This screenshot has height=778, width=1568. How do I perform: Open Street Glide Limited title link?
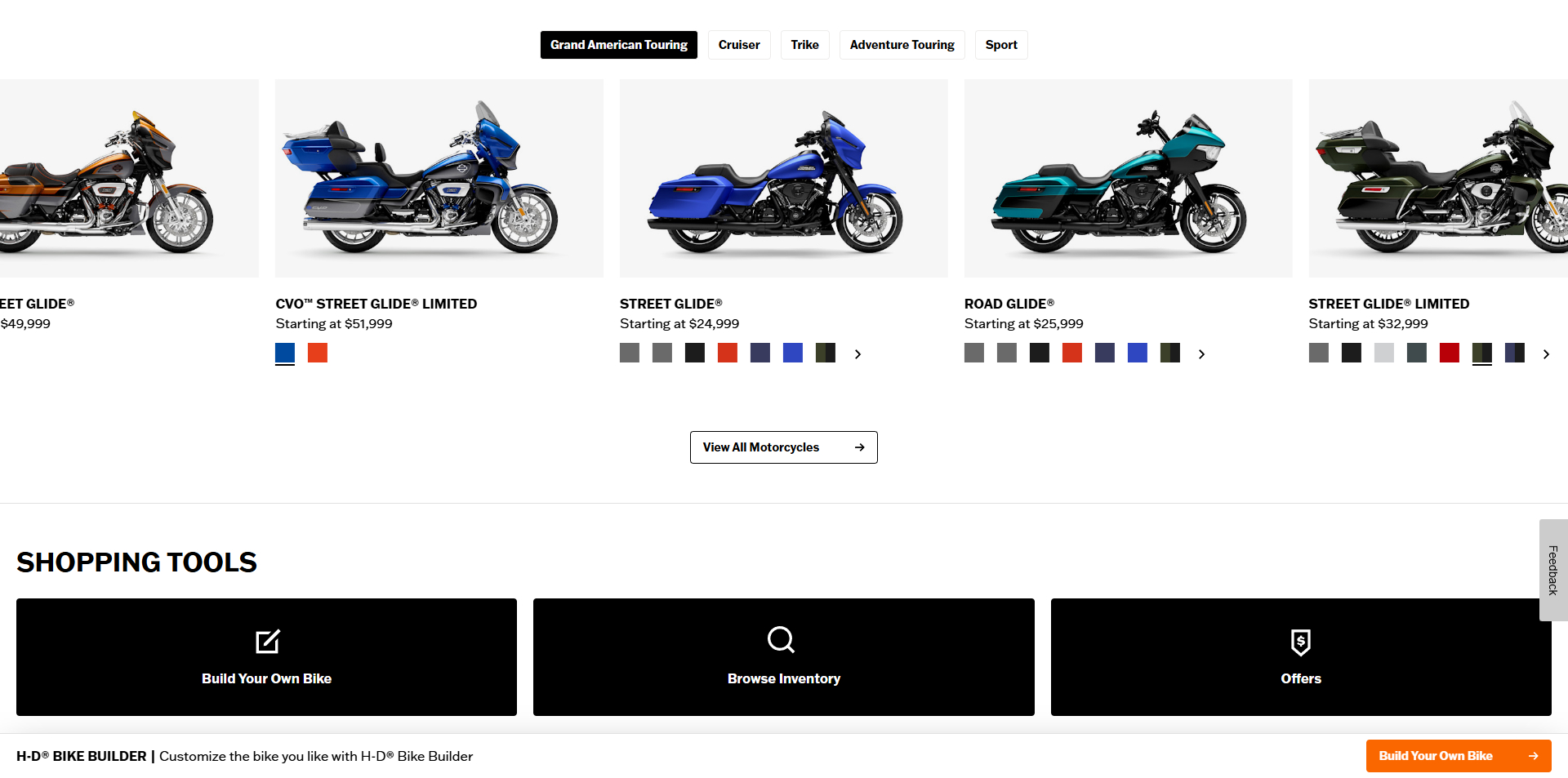(x=1388, y=304)
